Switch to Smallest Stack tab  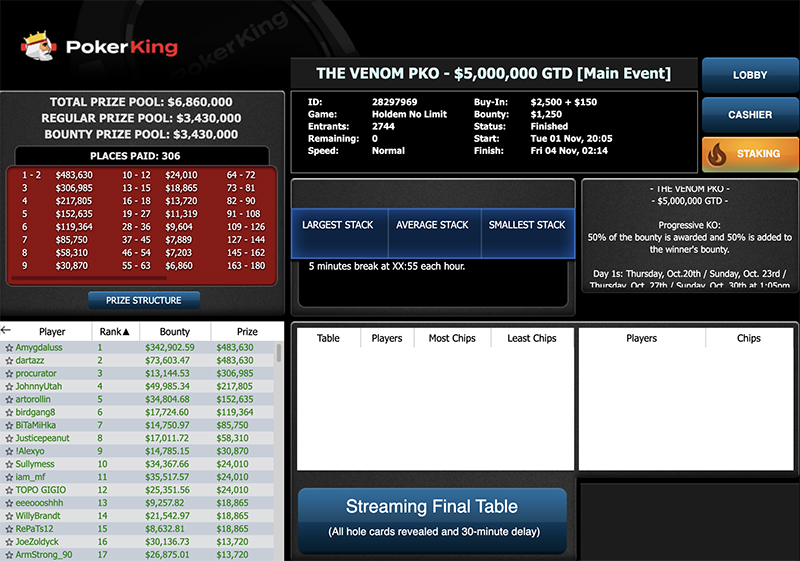pos(527,225)
